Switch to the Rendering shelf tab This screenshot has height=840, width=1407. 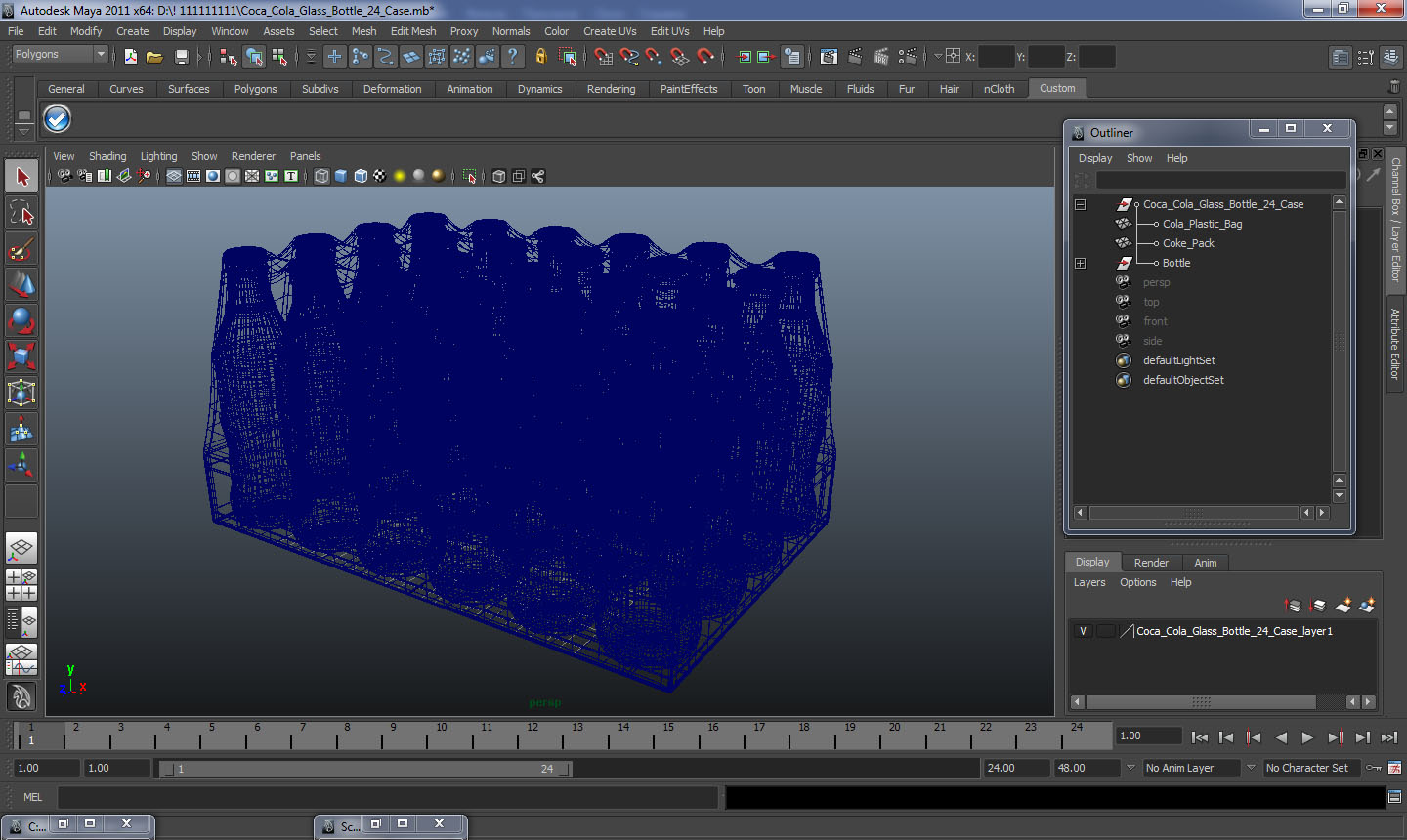point(611,89)
